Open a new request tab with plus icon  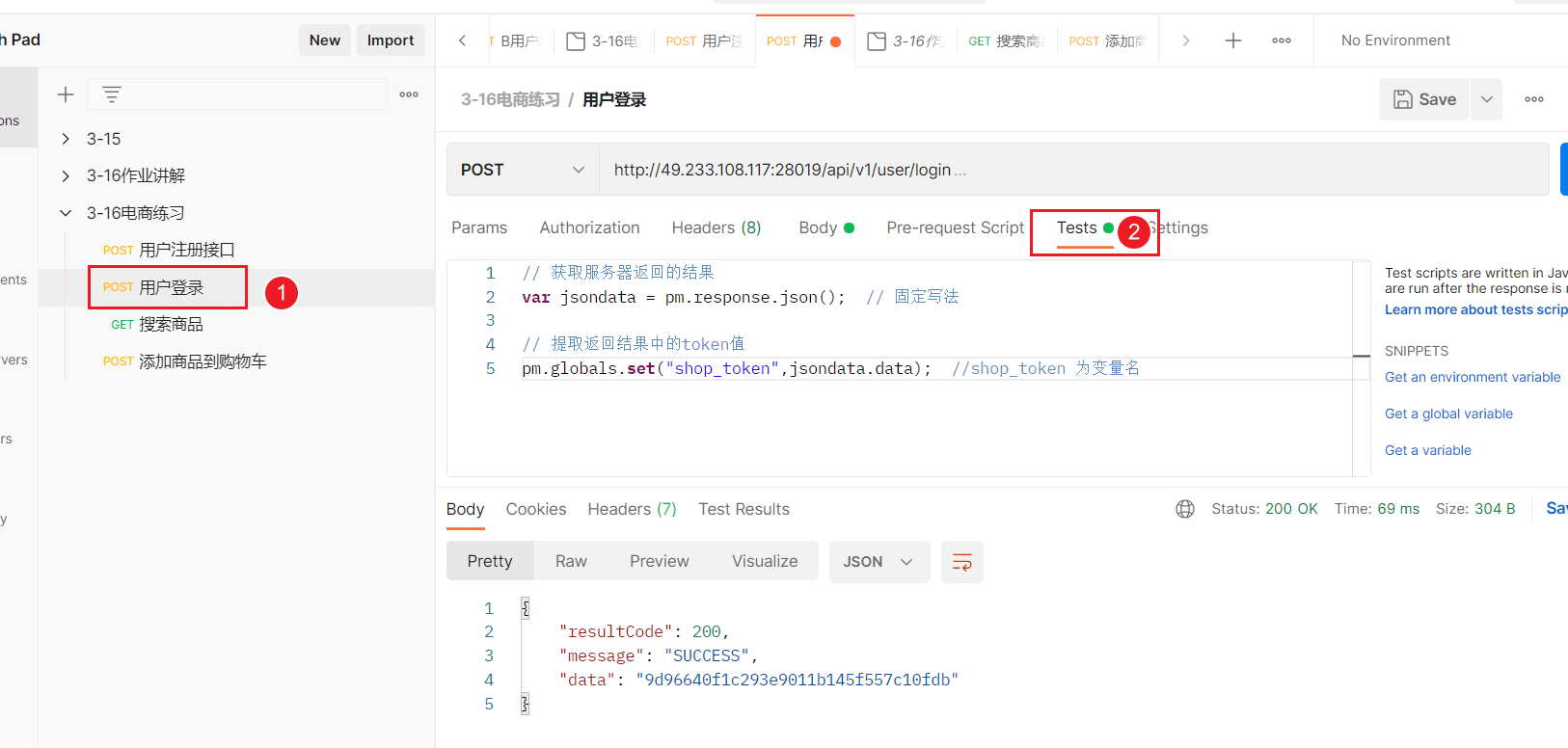[x=1232, y=40]
